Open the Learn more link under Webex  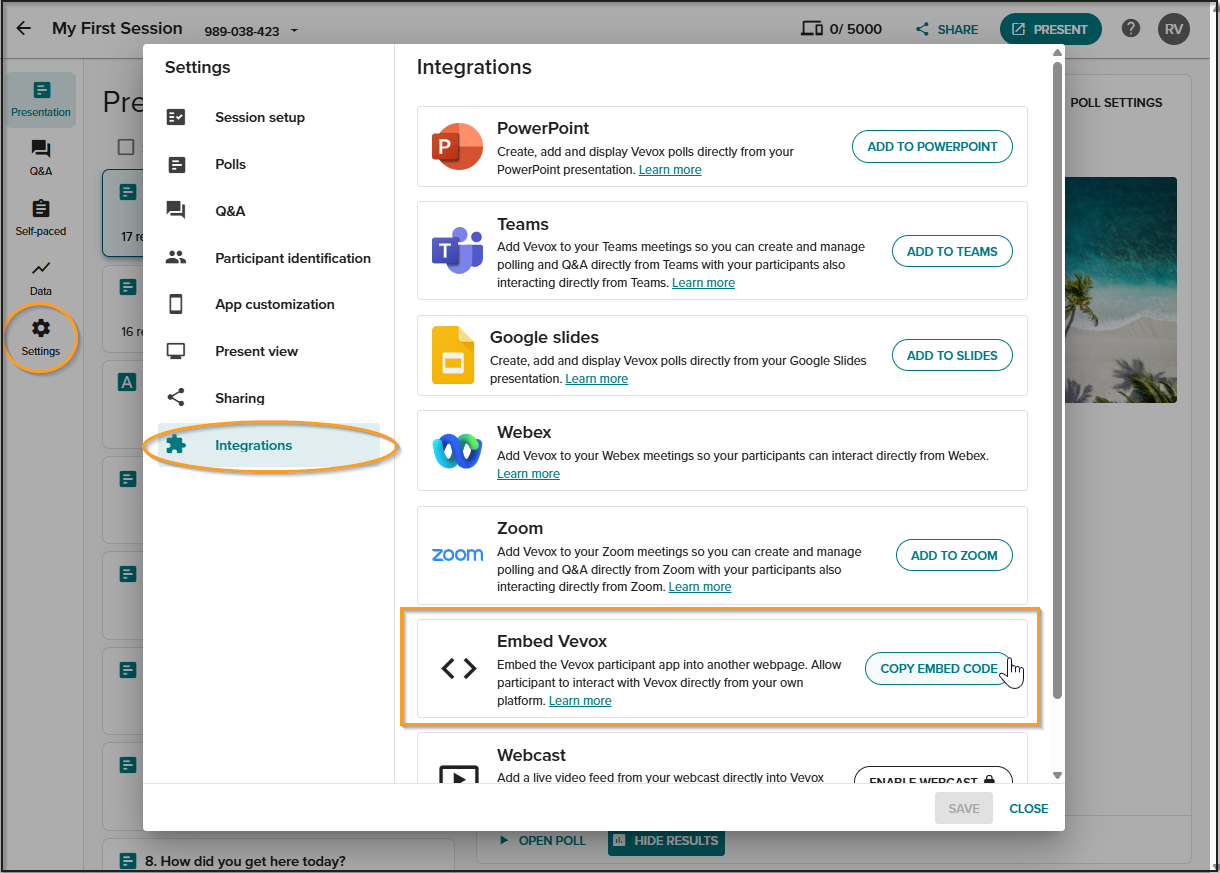coord(528,474)
